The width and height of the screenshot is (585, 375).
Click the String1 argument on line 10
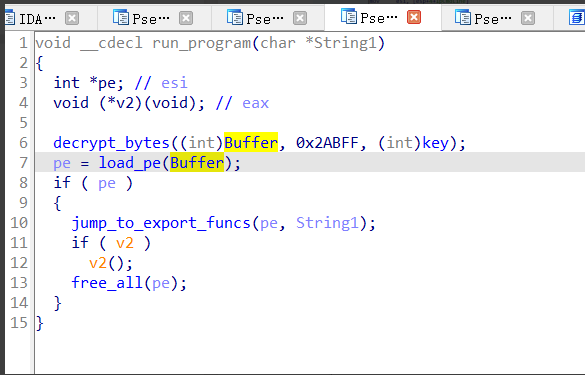click(327, 223)
